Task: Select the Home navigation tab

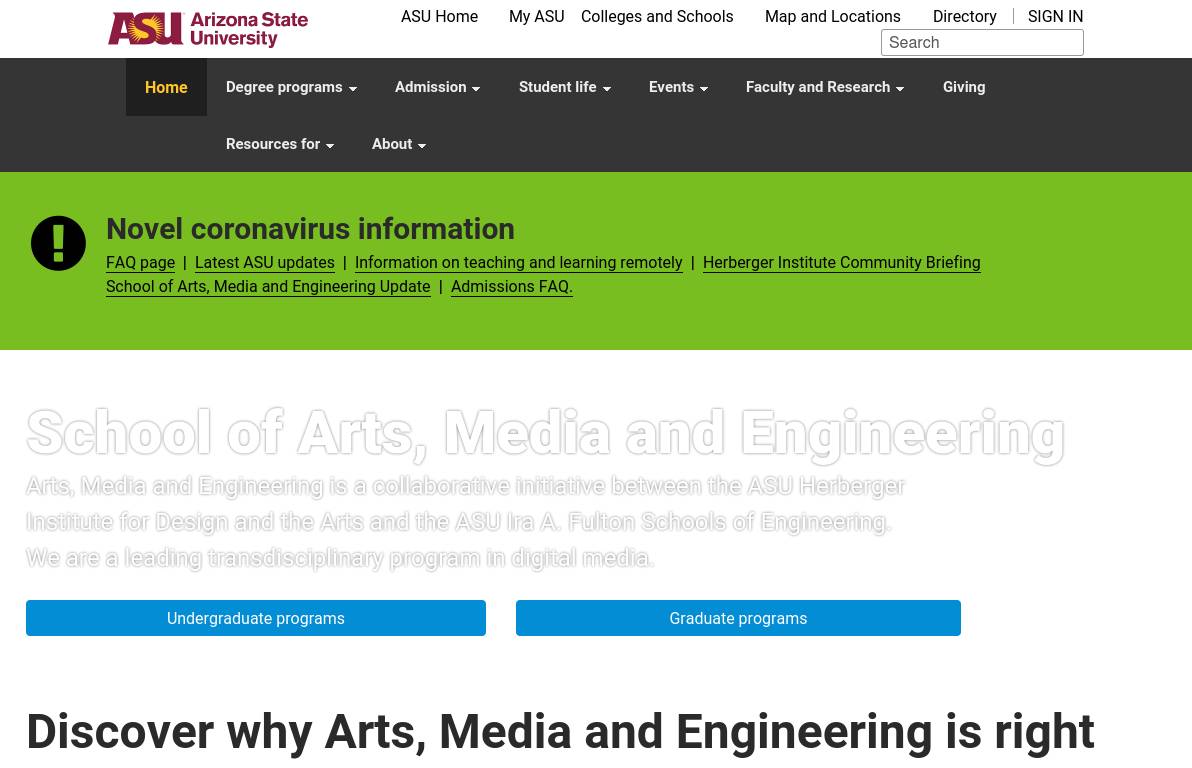Action: (166, 88)
